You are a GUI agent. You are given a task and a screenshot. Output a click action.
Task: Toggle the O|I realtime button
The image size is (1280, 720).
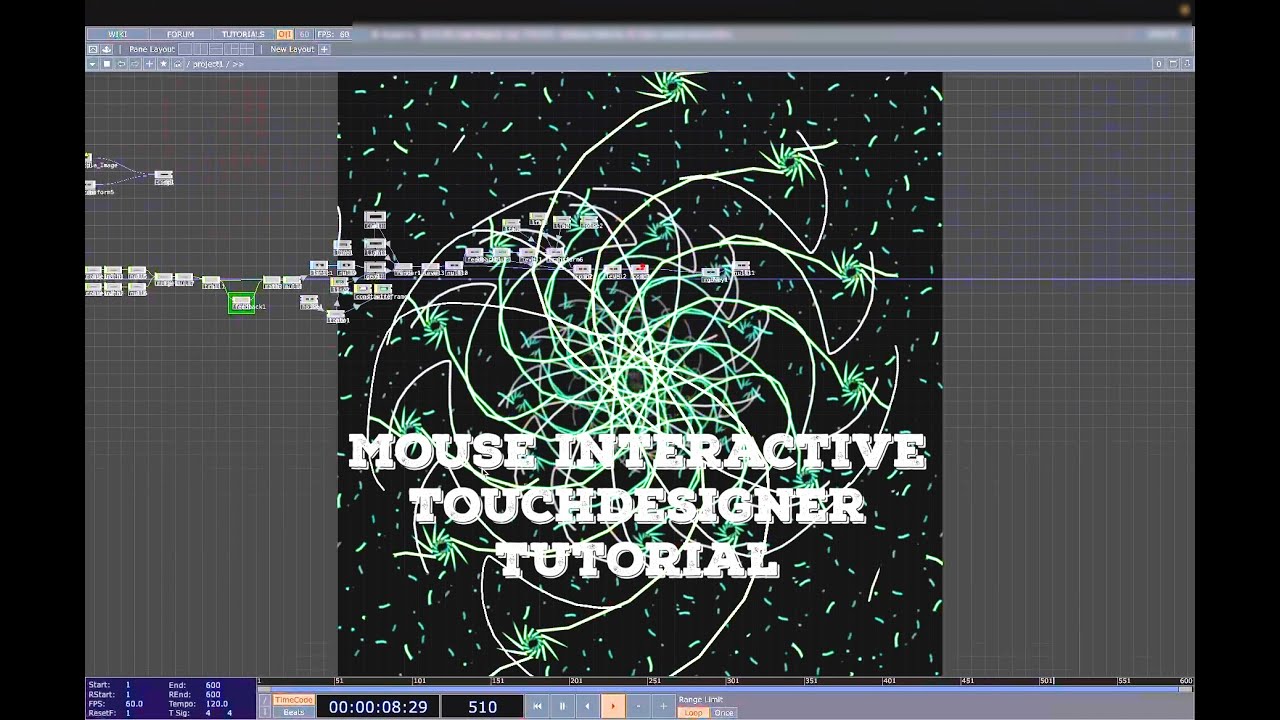285,34
